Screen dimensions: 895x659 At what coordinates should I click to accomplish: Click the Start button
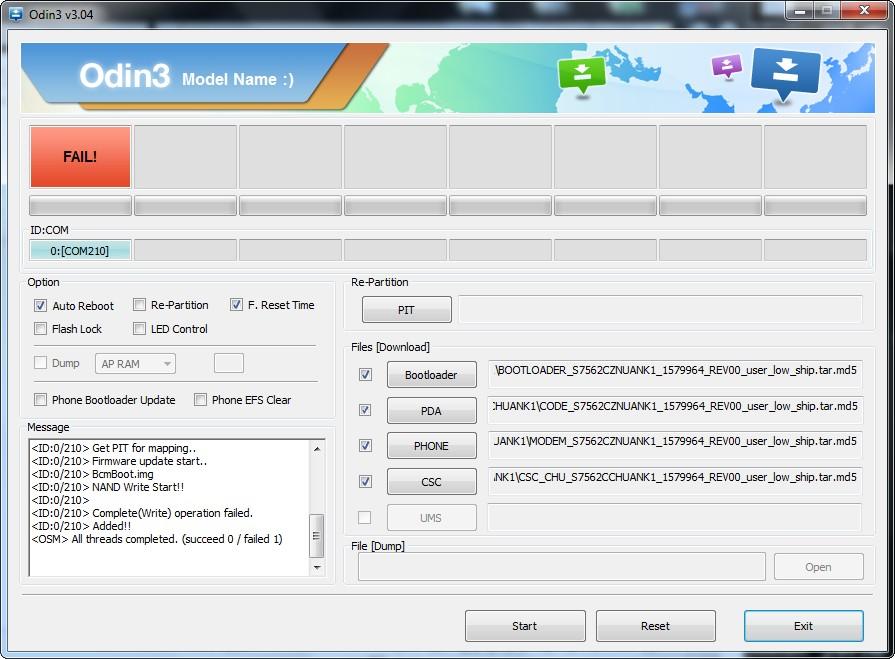525,626
